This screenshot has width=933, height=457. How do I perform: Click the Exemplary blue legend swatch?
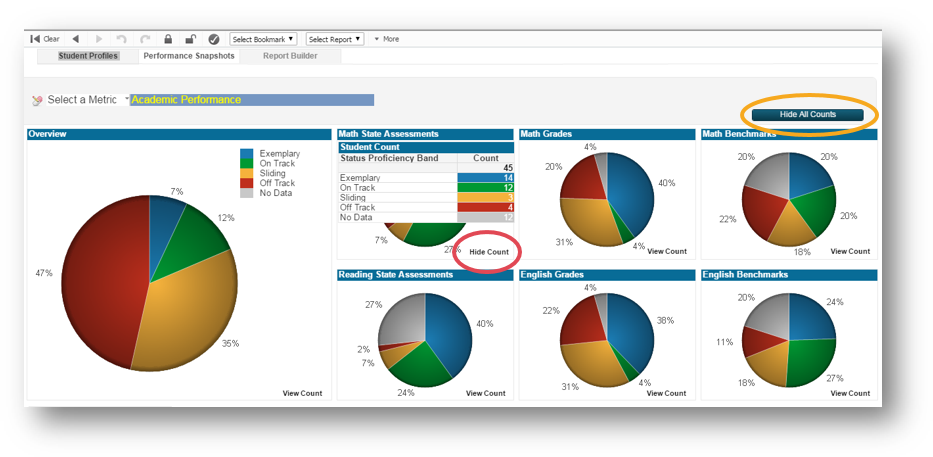[247, 155]
